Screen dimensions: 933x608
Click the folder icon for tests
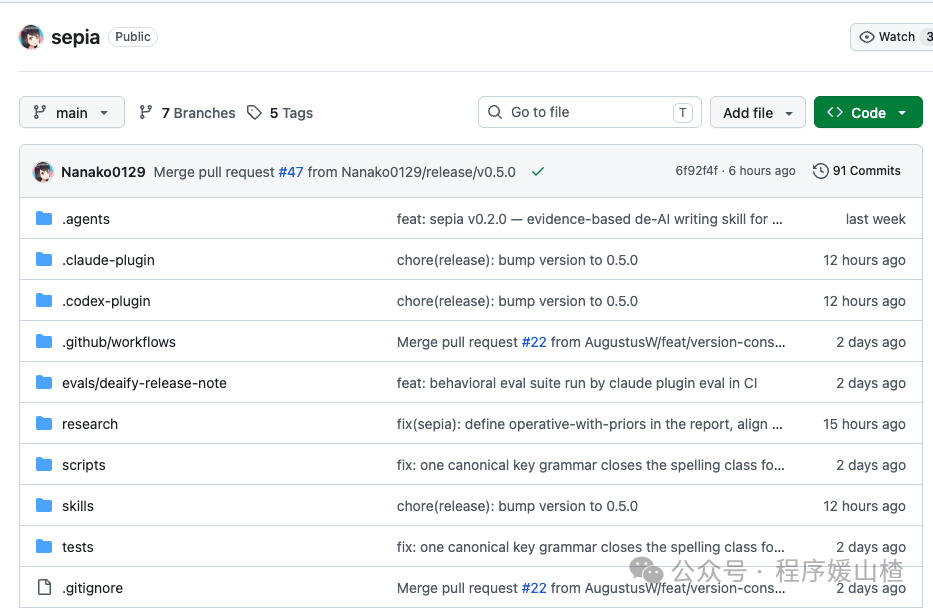pos(44,547)
